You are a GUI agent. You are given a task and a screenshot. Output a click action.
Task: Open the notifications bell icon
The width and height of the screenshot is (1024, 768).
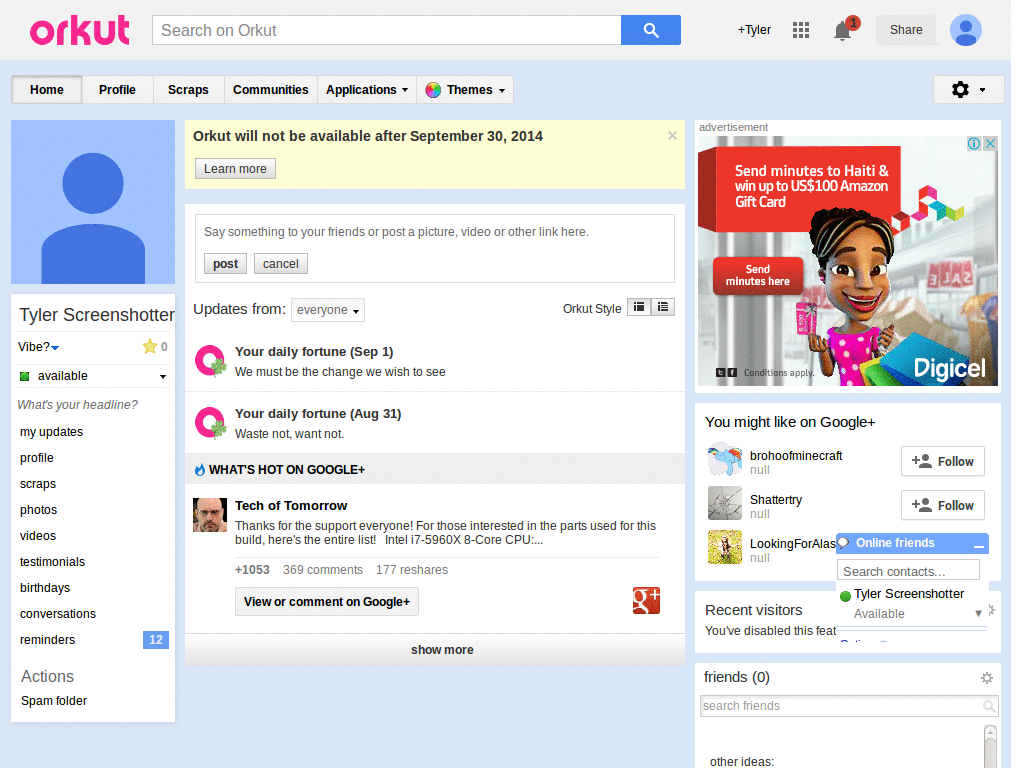(842, 31)
